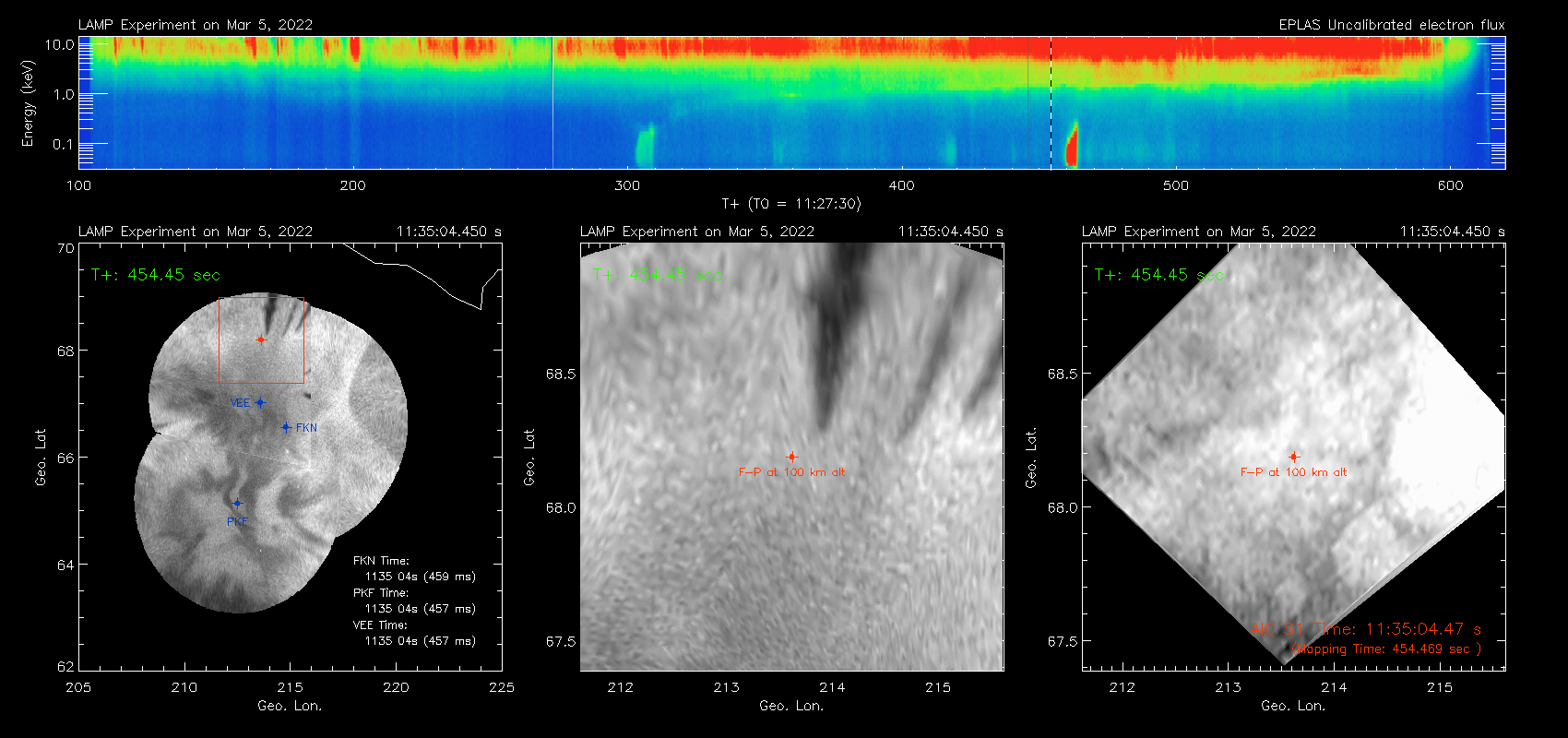Click the zoom box outline on left map
This screenshot has height=738, width=1568.
pos(261,340)
